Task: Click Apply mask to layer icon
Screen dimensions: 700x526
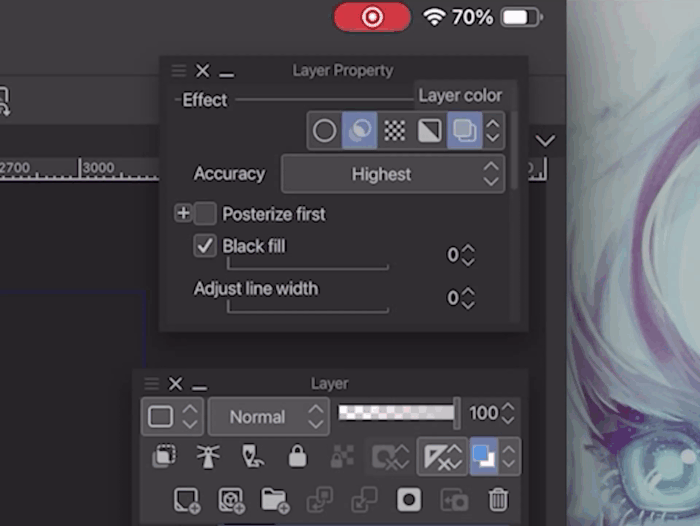Action: (x=454, y=500)
